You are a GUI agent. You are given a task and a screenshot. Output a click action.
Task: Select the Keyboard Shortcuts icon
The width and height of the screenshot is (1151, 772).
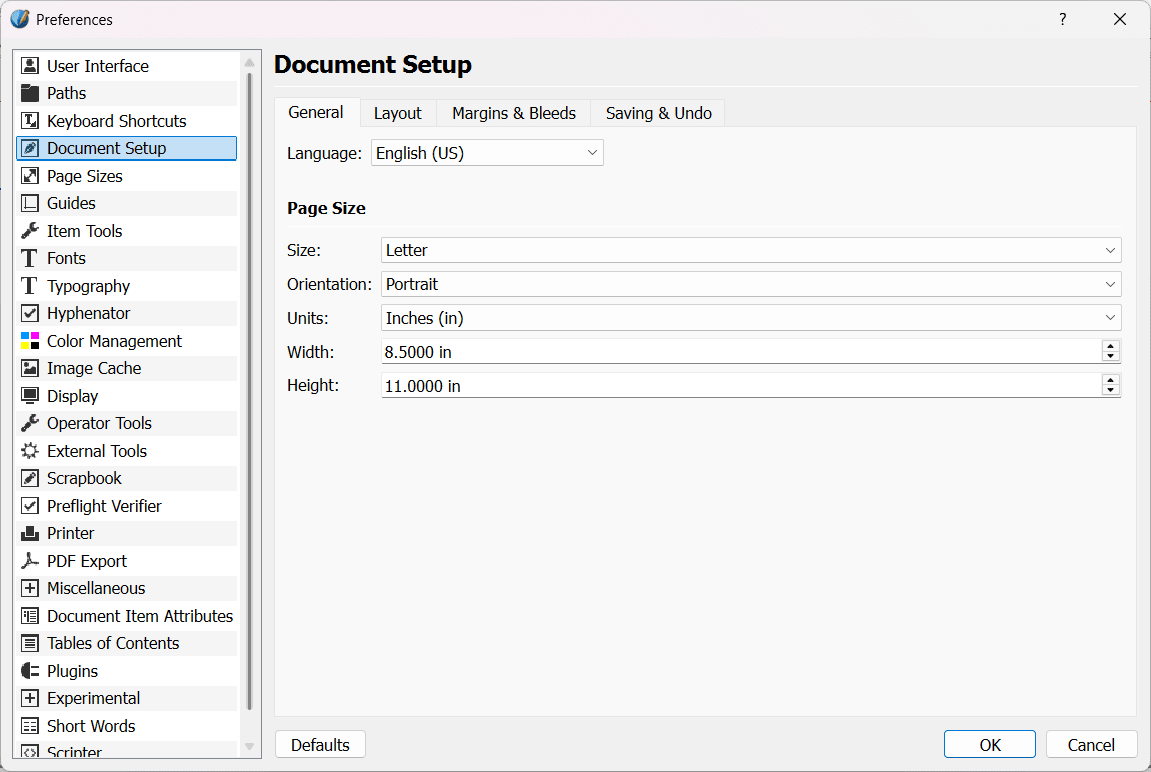30,121
